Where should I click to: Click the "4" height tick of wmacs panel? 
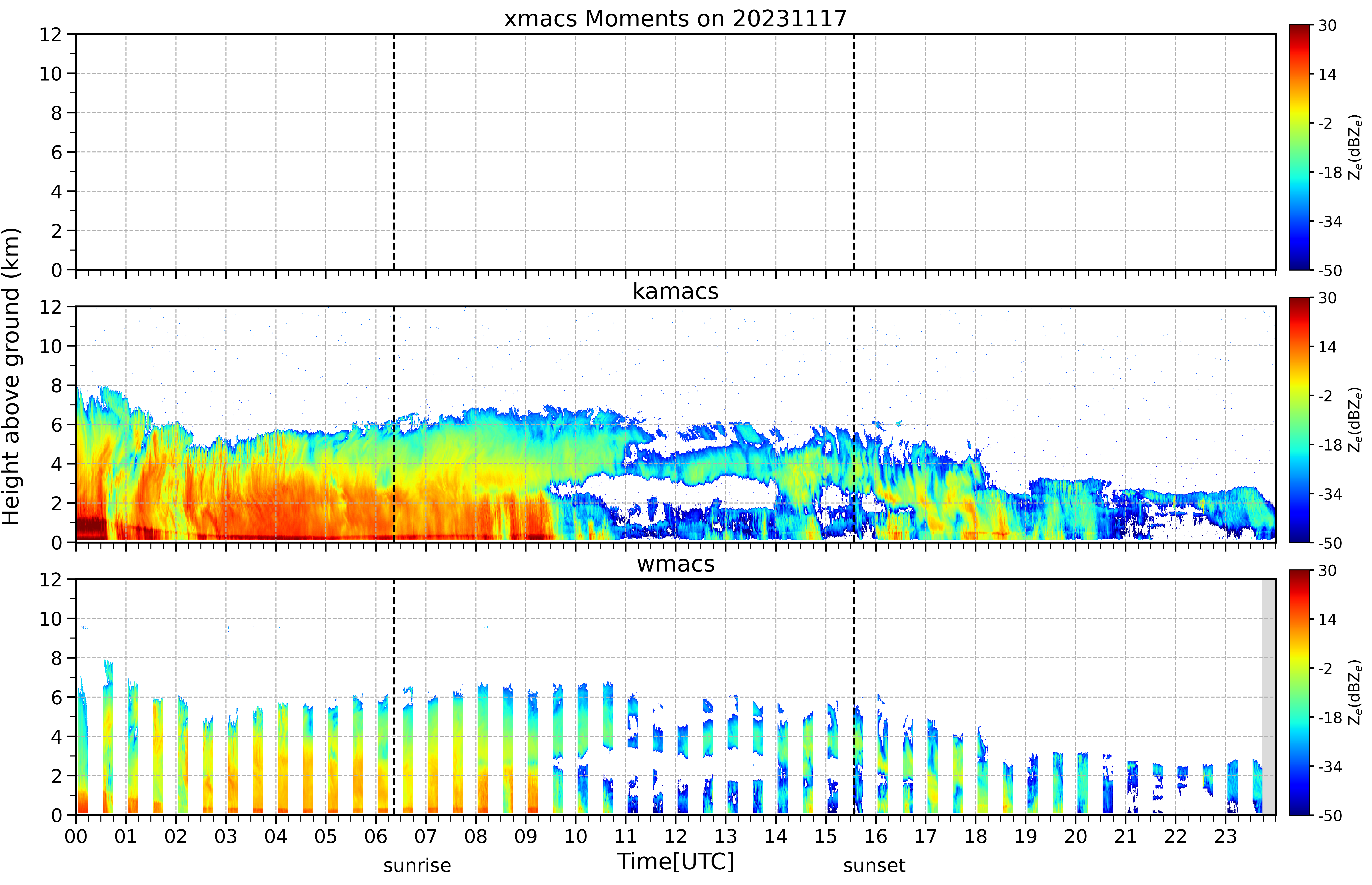point(56,737)
